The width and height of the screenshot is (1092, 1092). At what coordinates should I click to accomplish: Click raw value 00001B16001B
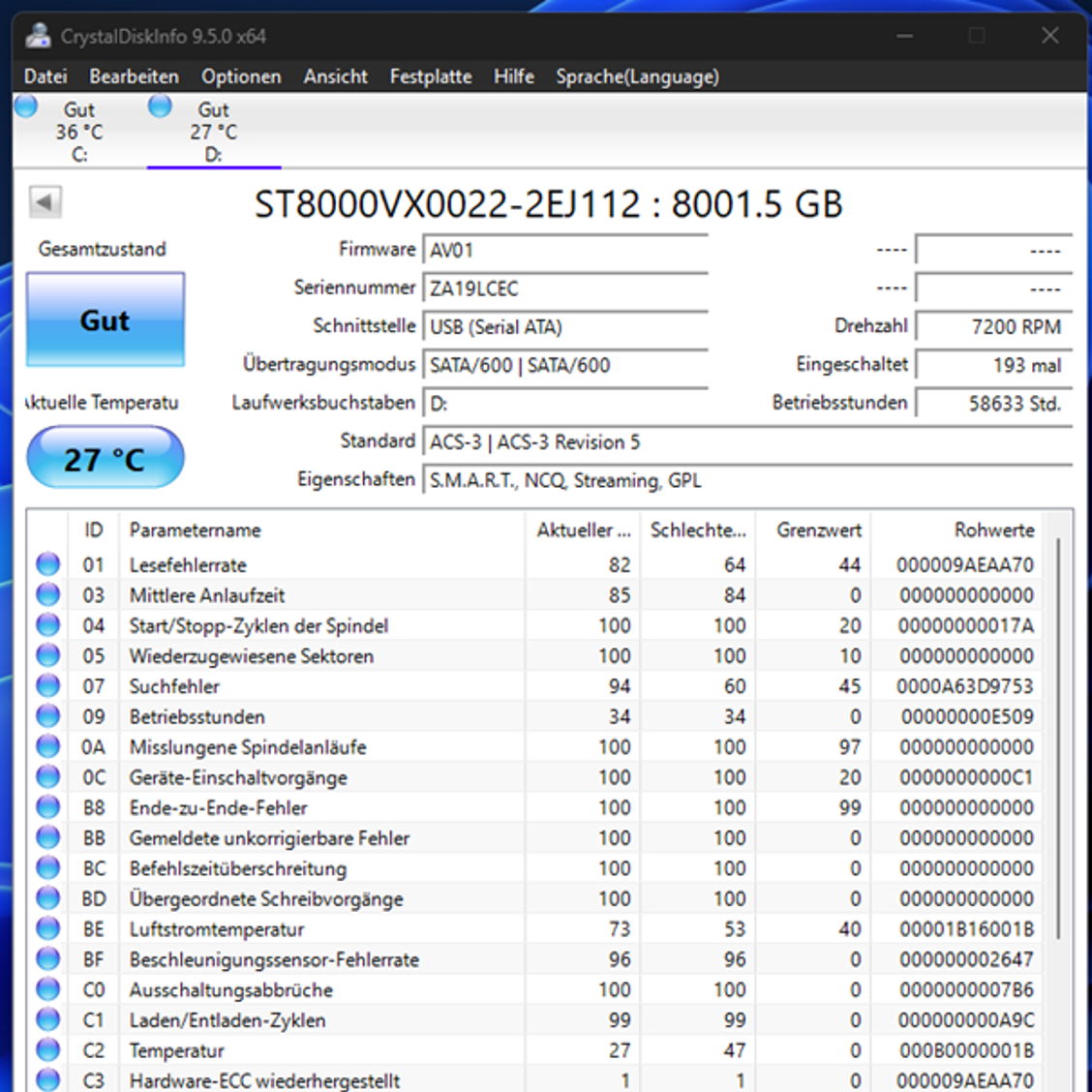pos(967,929)
